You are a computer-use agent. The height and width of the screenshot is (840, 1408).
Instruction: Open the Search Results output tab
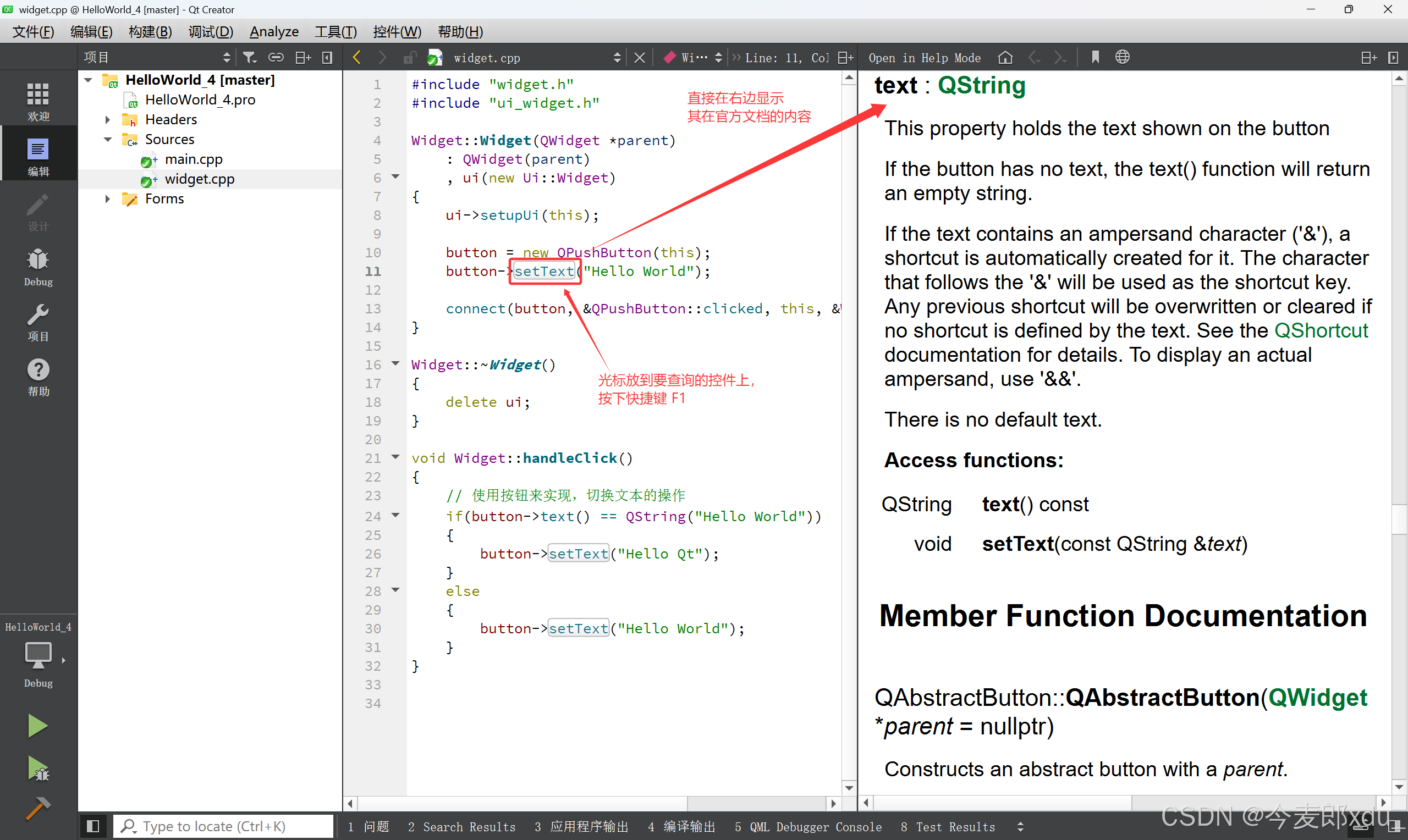pos(461,827)
